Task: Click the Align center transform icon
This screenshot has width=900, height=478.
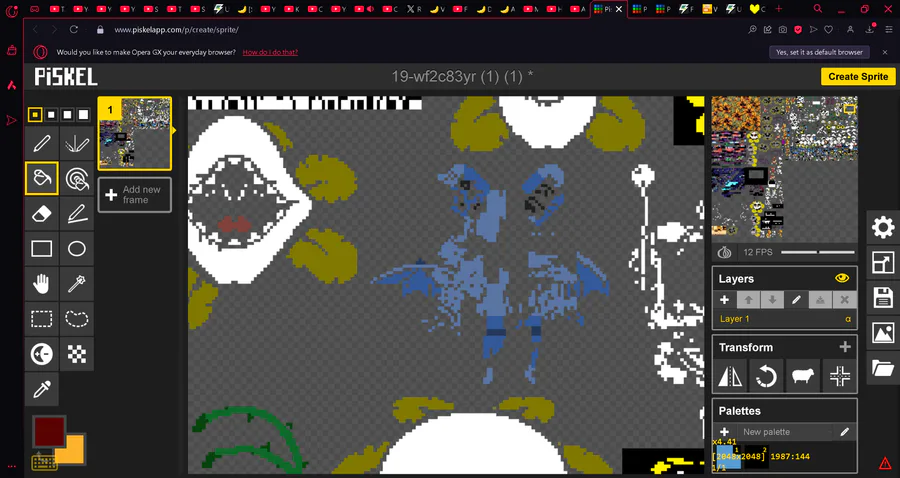Action: [839, 376]
